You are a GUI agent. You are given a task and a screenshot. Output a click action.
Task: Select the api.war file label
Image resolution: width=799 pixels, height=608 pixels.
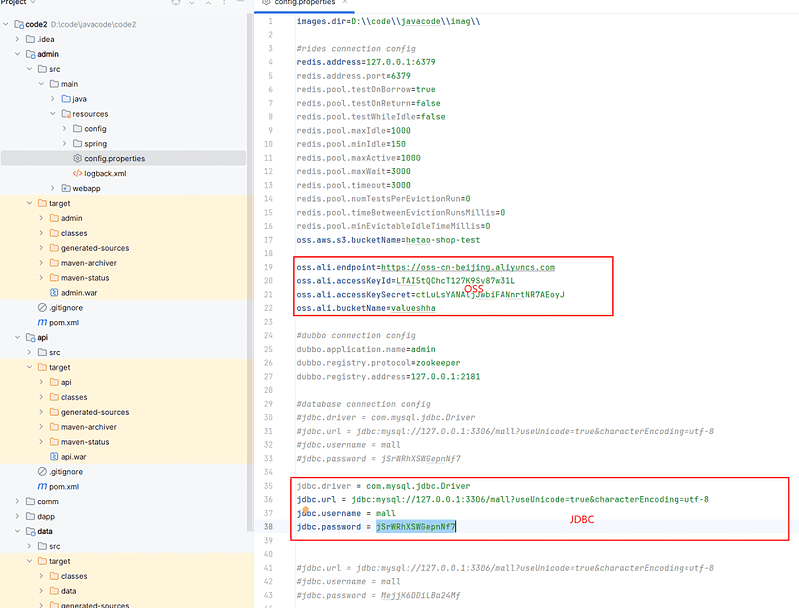click(x=73, y=457)
